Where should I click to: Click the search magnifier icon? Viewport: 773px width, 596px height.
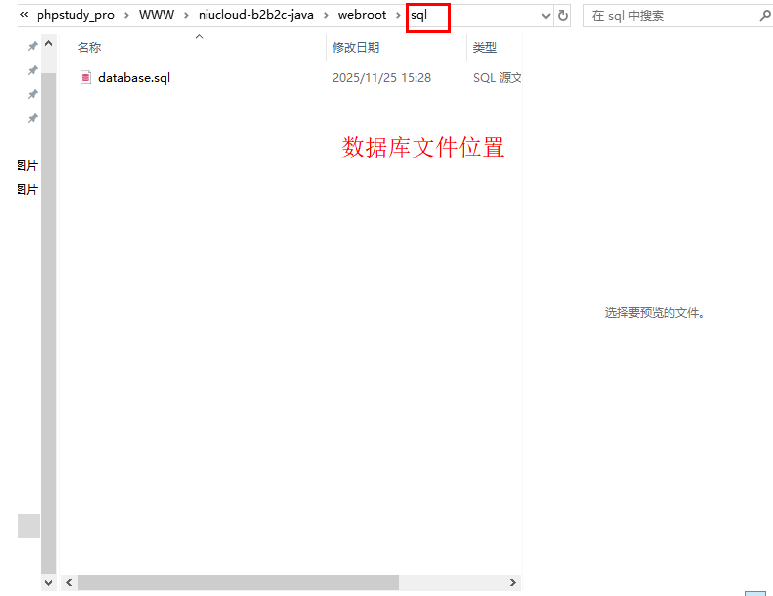[760, 16]
